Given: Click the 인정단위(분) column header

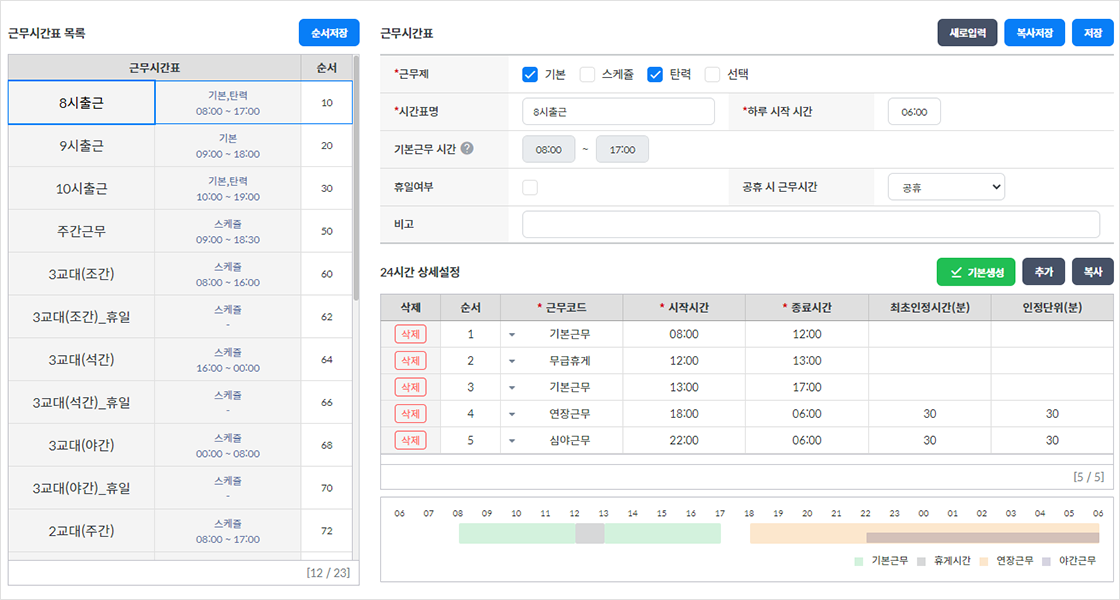Looking at the screenshot, I should pyautogui.click(x=1052, y=308).
